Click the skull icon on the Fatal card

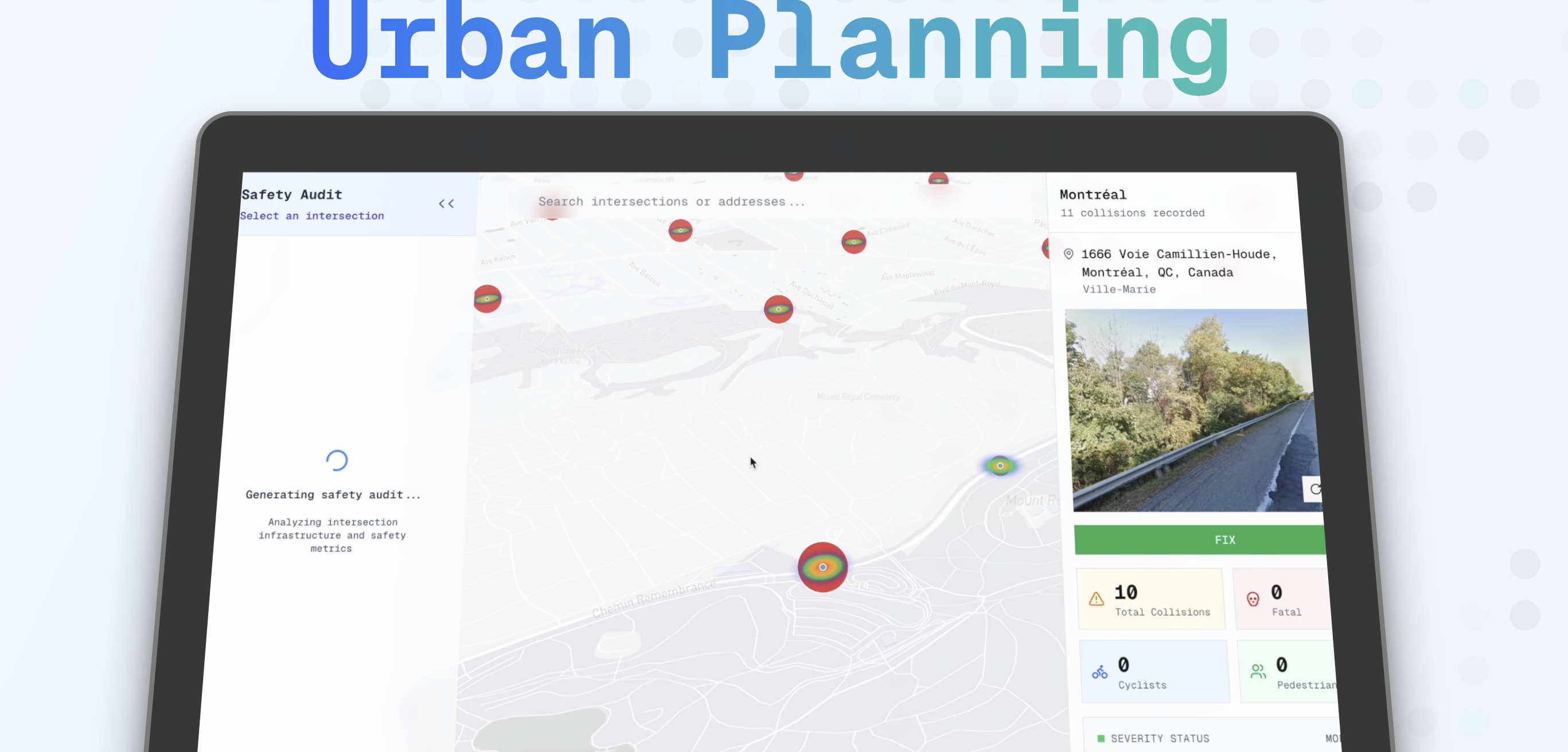pyautogui.click(x=1253, y=600)
